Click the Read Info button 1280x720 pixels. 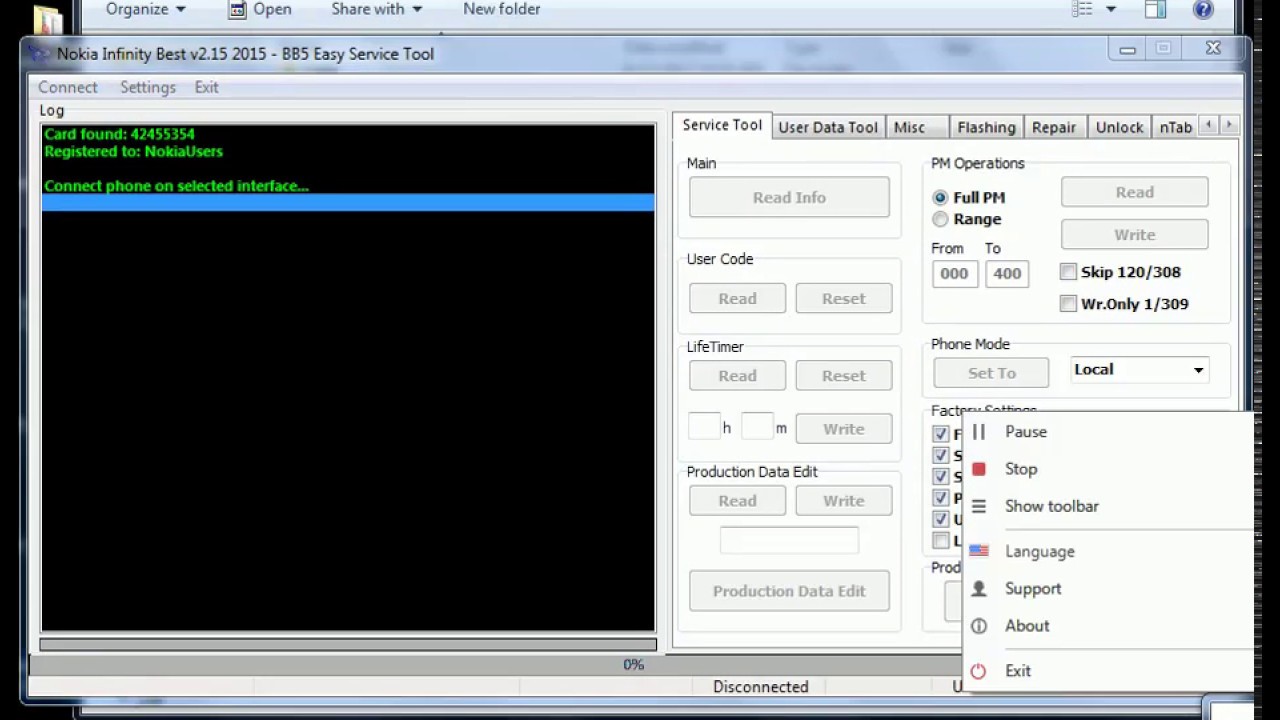point(789,197)
